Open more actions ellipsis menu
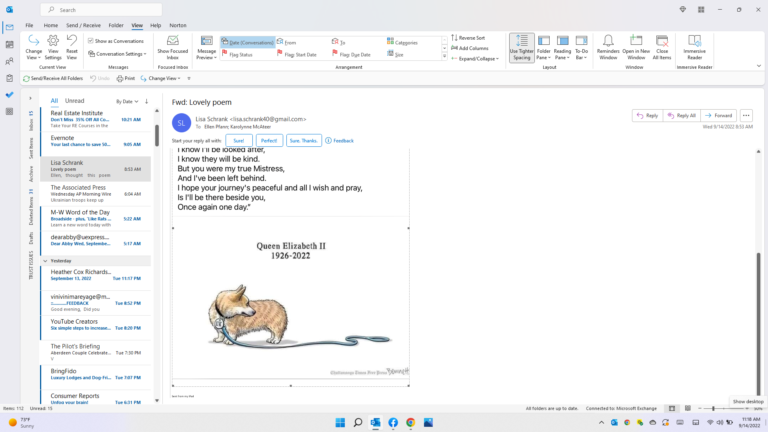Viewport: 768px width, 432px height. (746, 116)
